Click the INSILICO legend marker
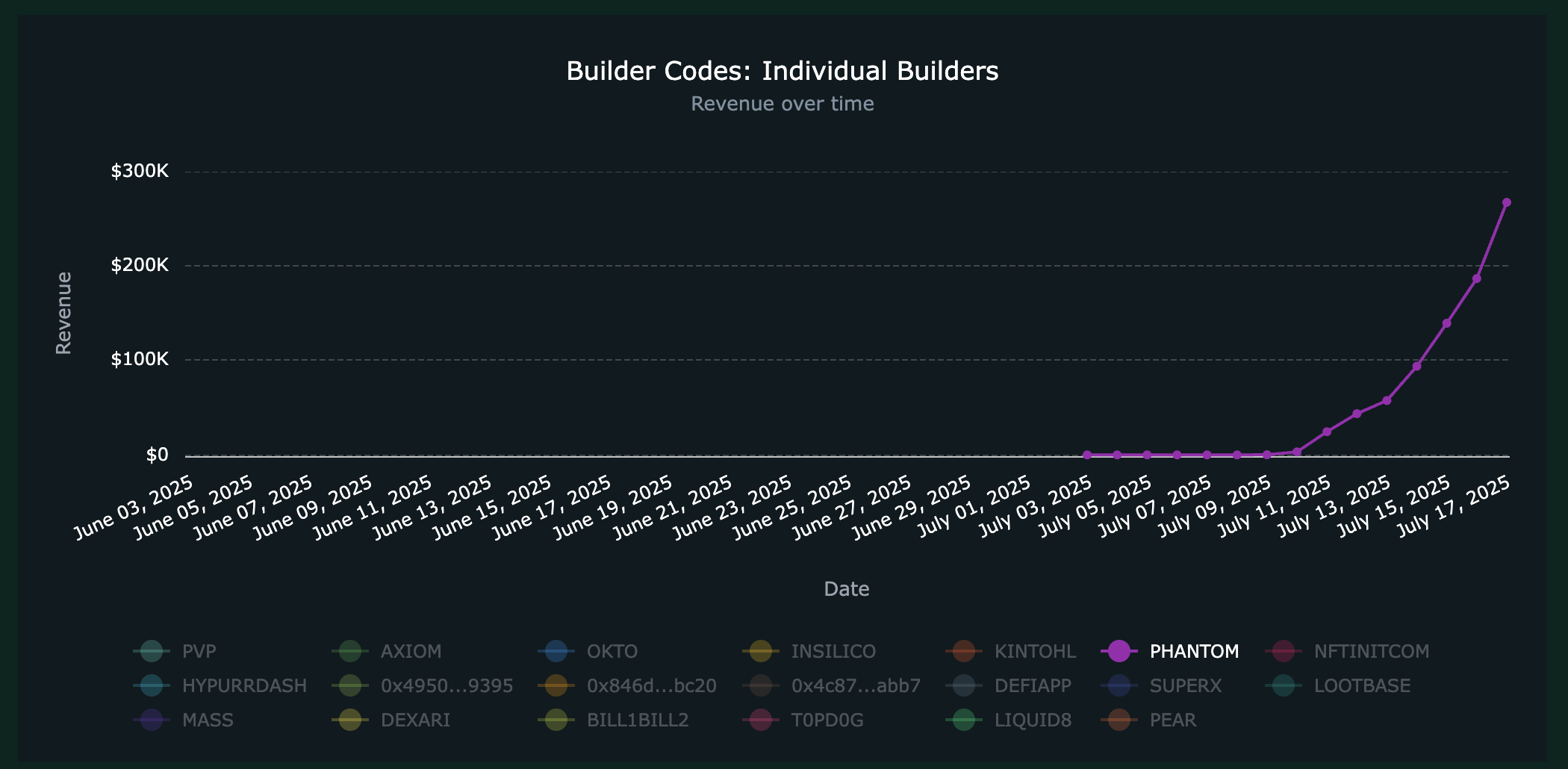Screen dimensions: 1568x769 pos(760,652)
